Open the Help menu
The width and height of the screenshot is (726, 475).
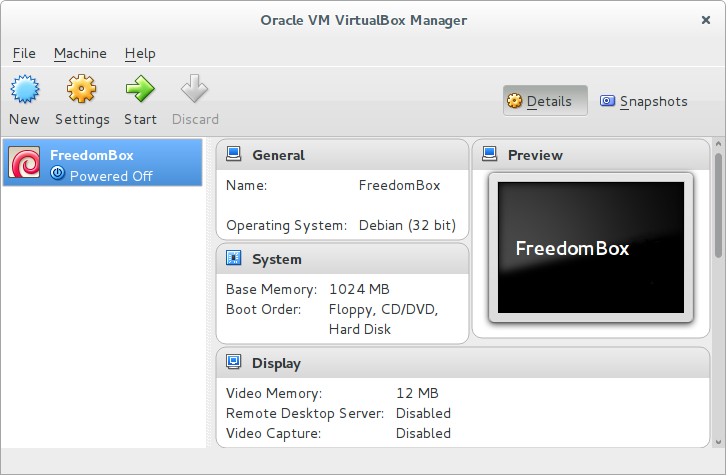click(140, 54)
